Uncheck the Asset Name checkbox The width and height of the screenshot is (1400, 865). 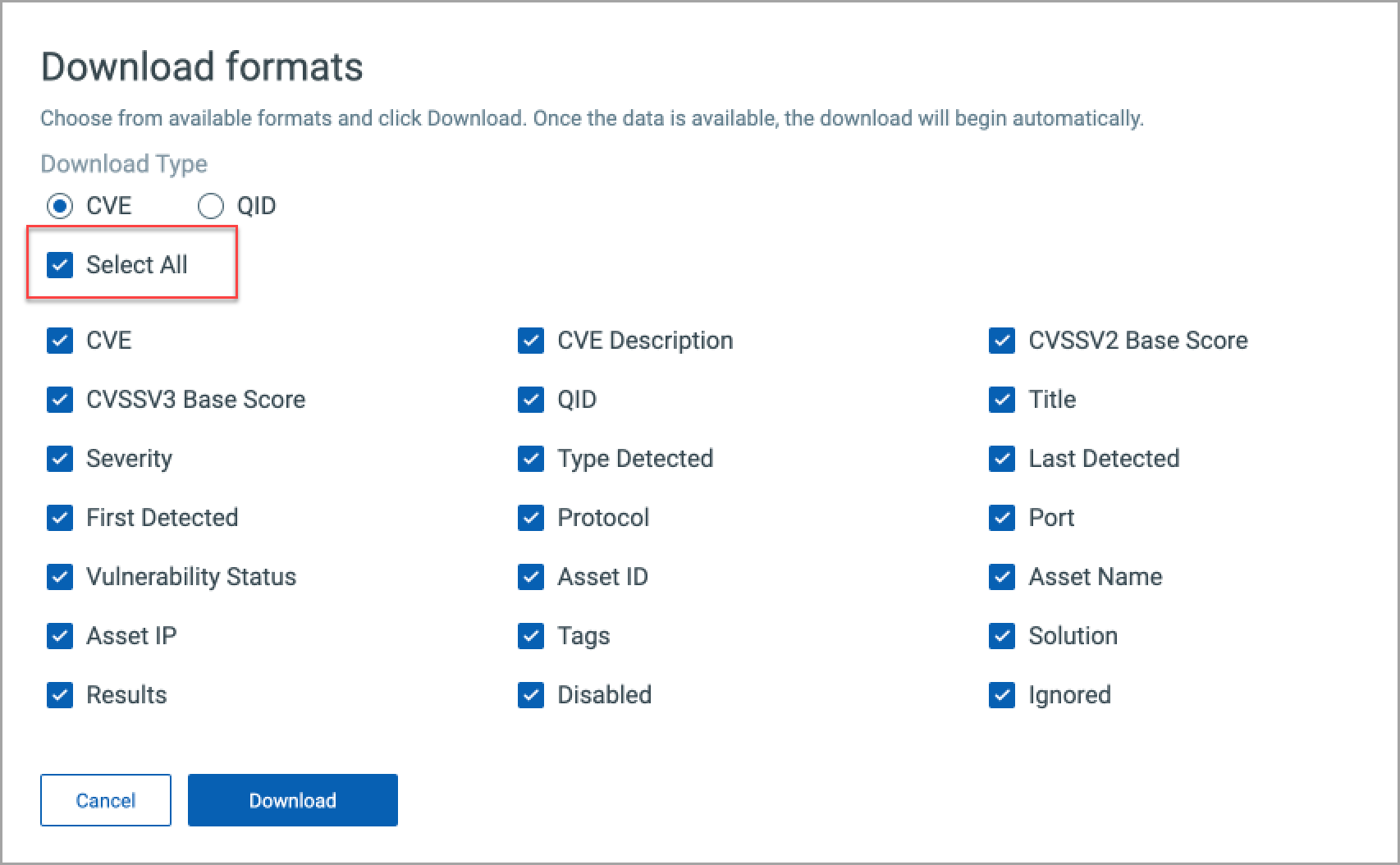pos(1002,577)
